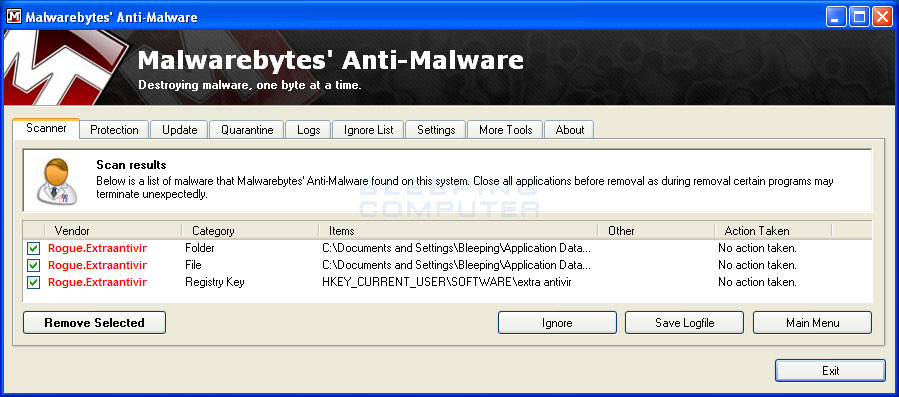Click the Action Taken column header

[x=773, y=231]
